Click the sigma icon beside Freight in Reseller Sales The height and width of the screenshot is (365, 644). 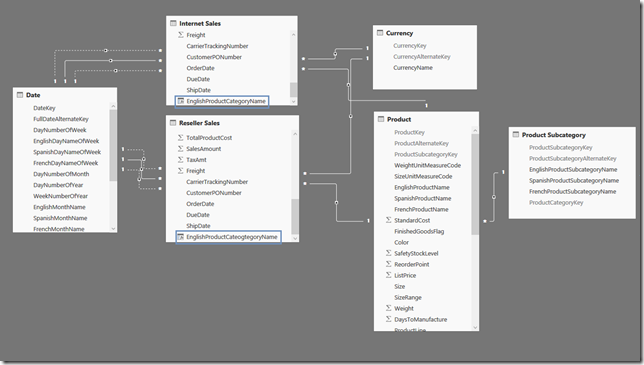pos(180,170)
